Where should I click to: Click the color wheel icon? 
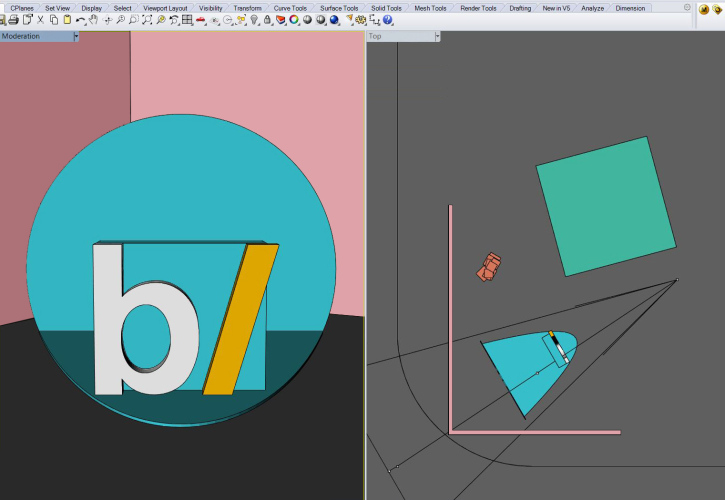click(294, 20)
